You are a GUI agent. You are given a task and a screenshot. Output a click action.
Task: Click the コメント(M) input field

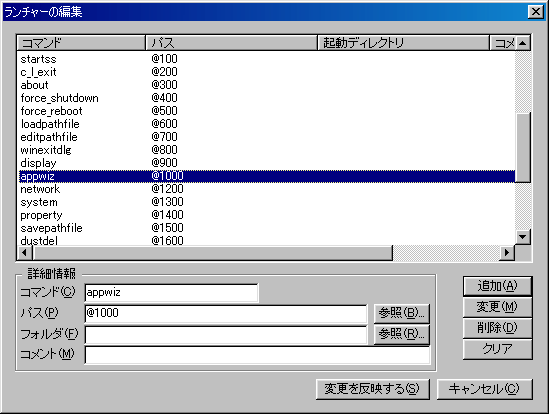pos(257,355)
